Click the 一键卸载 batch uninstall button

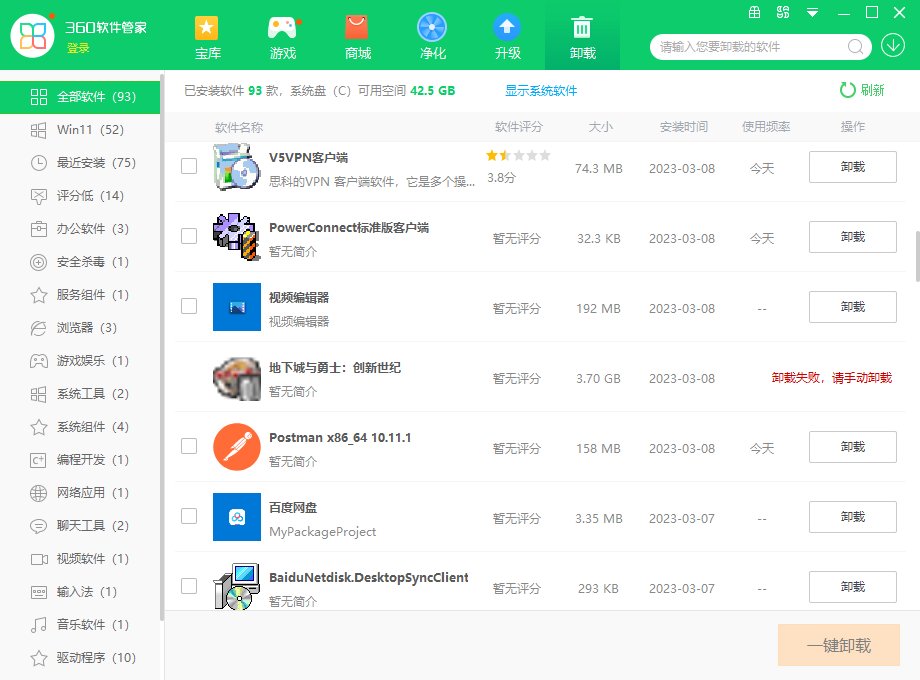pos(838,645)
